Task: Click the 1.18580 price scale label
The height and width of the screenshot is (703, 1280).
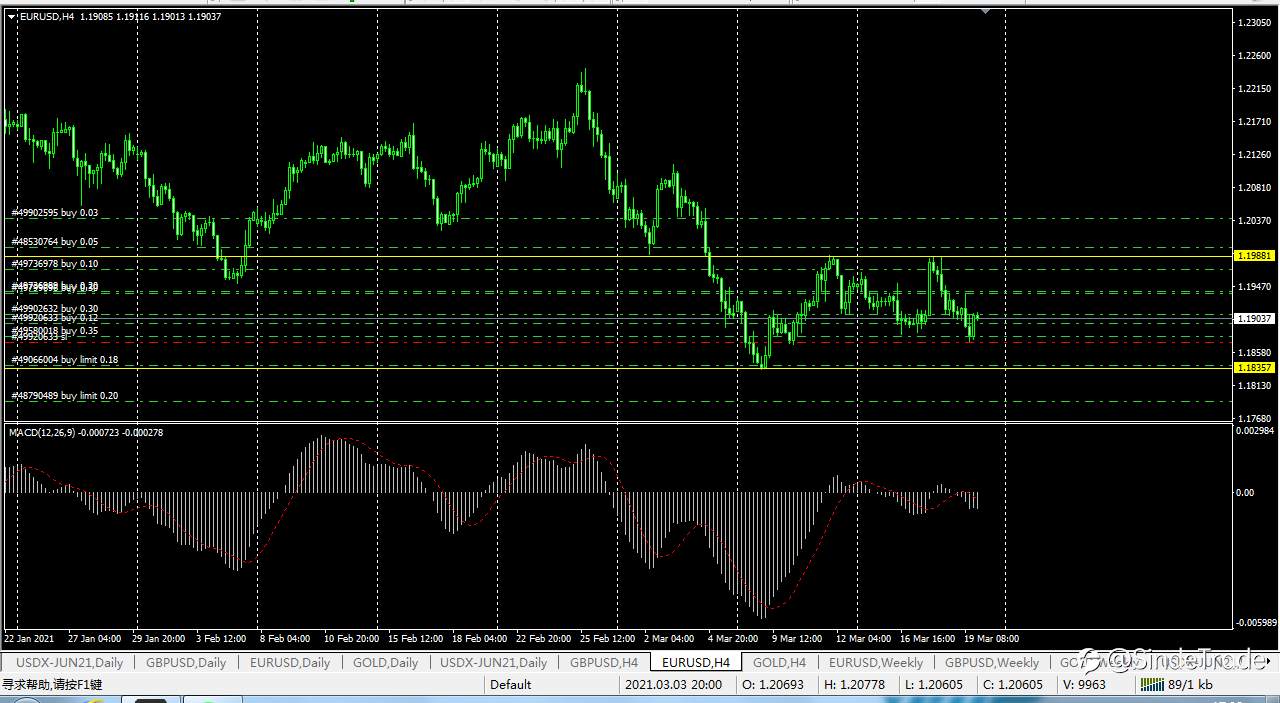Action: pos(1255,353)
